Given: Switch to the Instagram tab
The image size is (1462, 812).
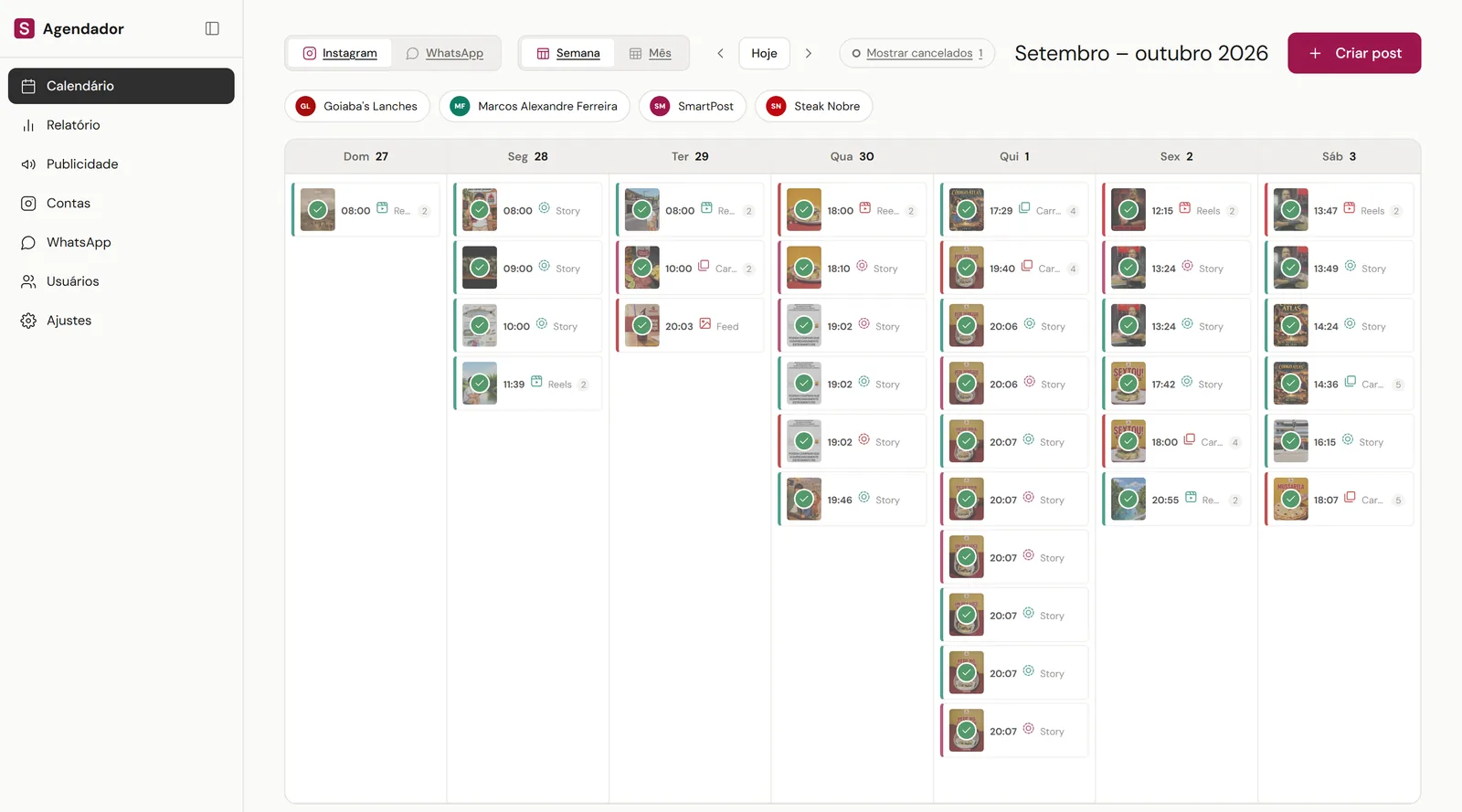Looking at the screenshot, I should point(340,53).
